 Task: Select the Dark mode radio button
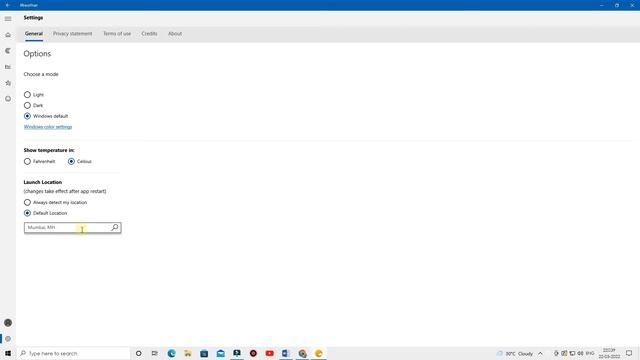27,105
